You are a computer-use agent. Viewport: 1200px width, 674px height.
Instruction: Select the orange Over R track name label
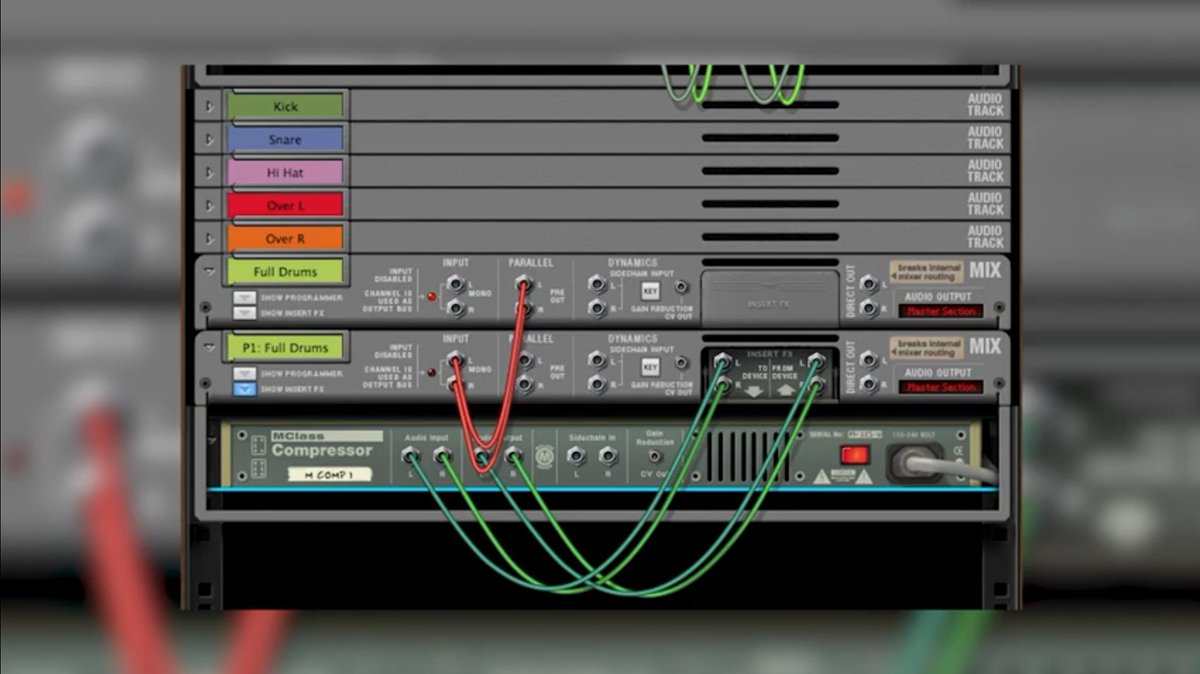point(285,238)
